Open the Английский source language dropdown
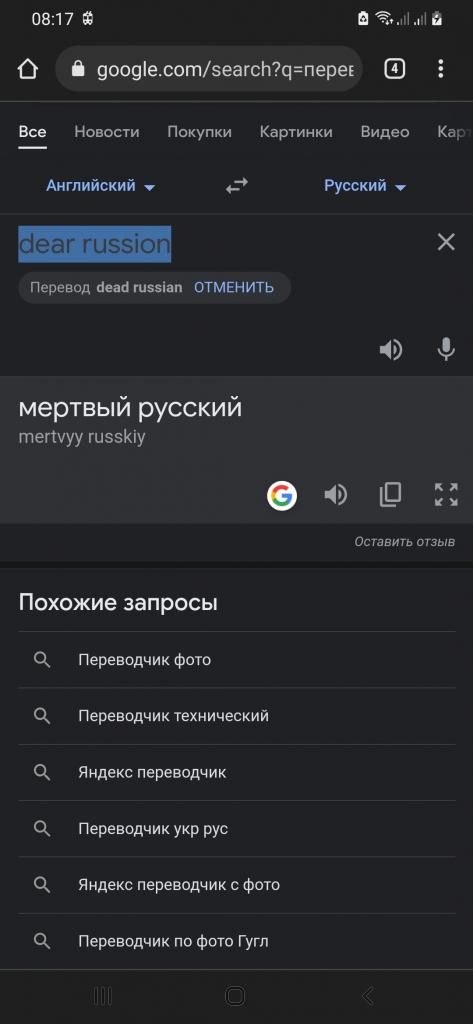The width and height of the screenshot is (473, 1024). click(101, 186)
